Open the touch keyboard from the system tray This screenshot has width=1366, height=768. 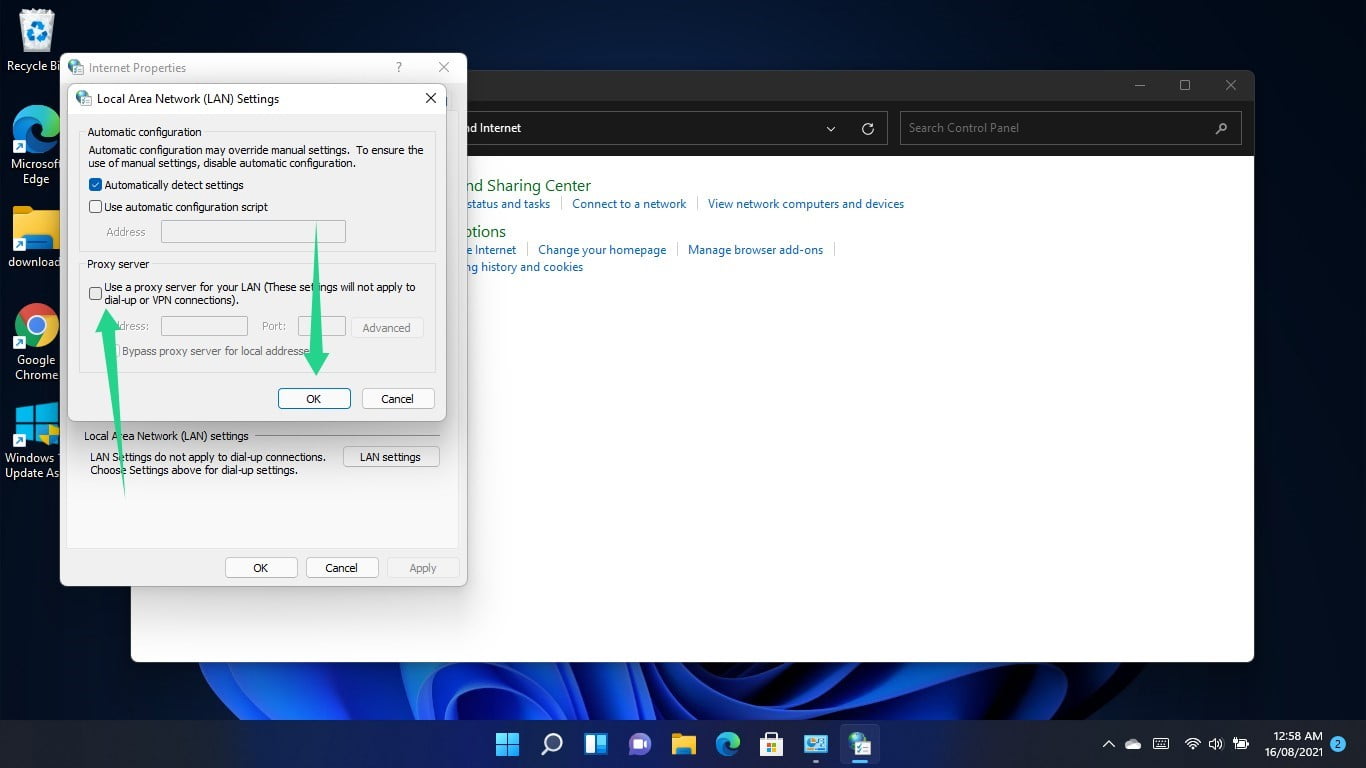tap(1160, 744)
